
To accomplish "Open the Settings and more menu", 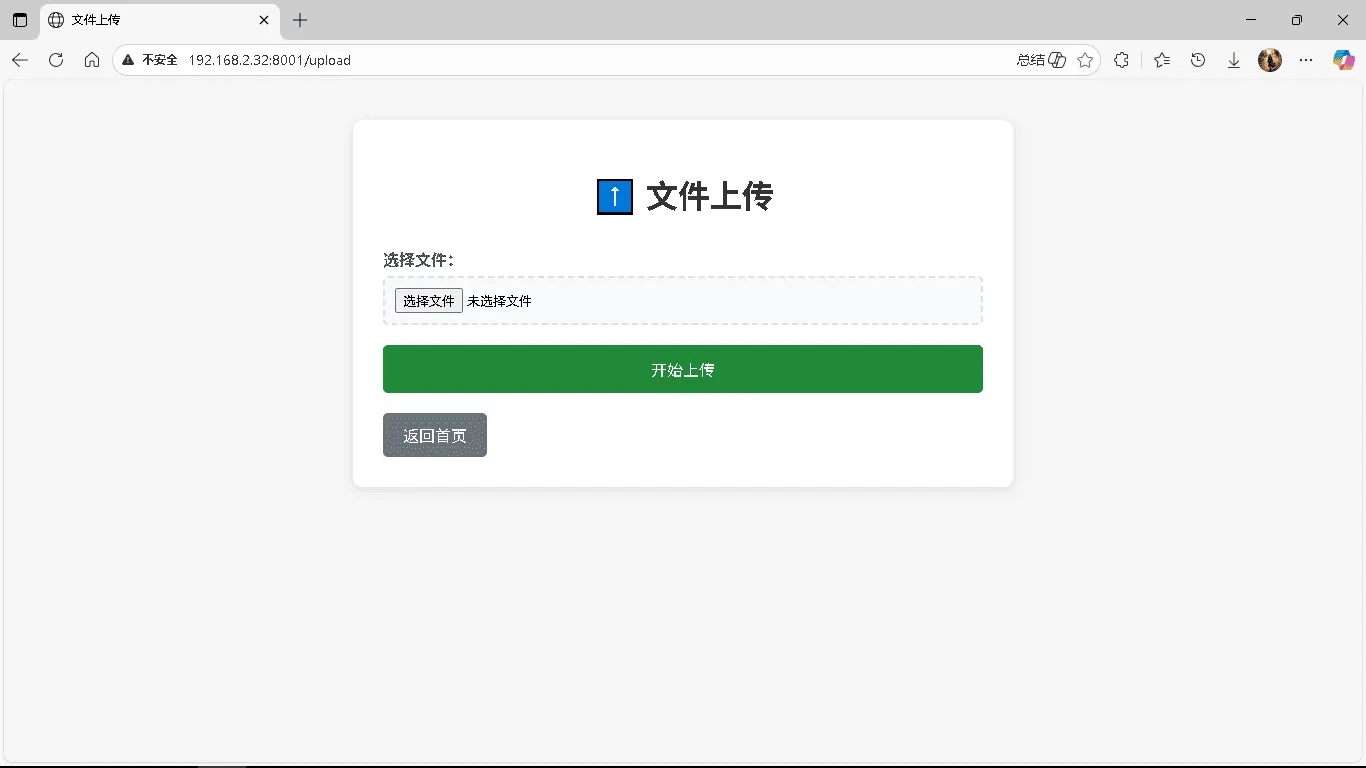I will click(1306, 60).
